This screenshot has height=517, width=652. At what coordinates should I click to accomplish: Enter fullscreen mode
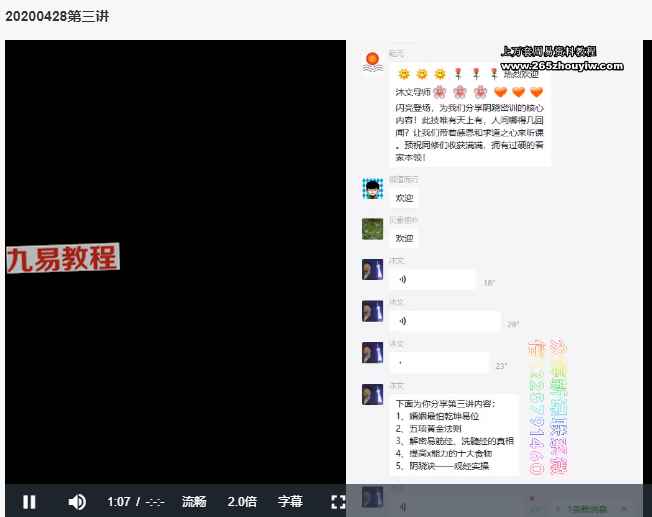pos(338,501)
